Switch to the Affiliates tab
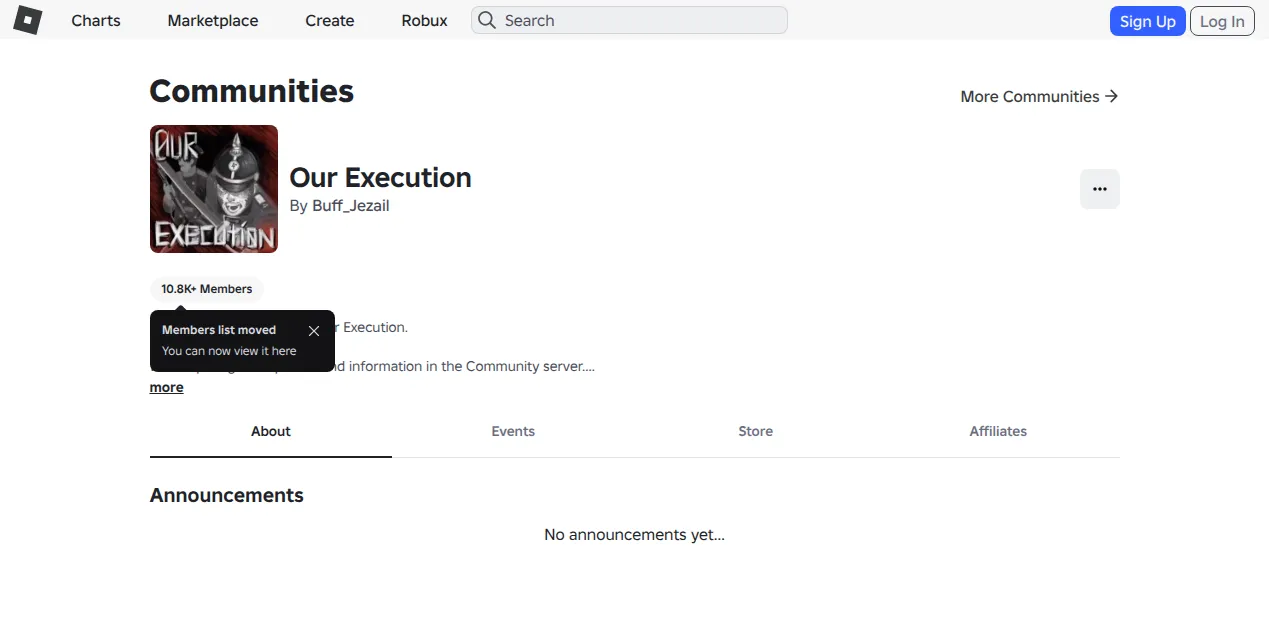This screenshot has height=618, width=1269. coord(998,432)
